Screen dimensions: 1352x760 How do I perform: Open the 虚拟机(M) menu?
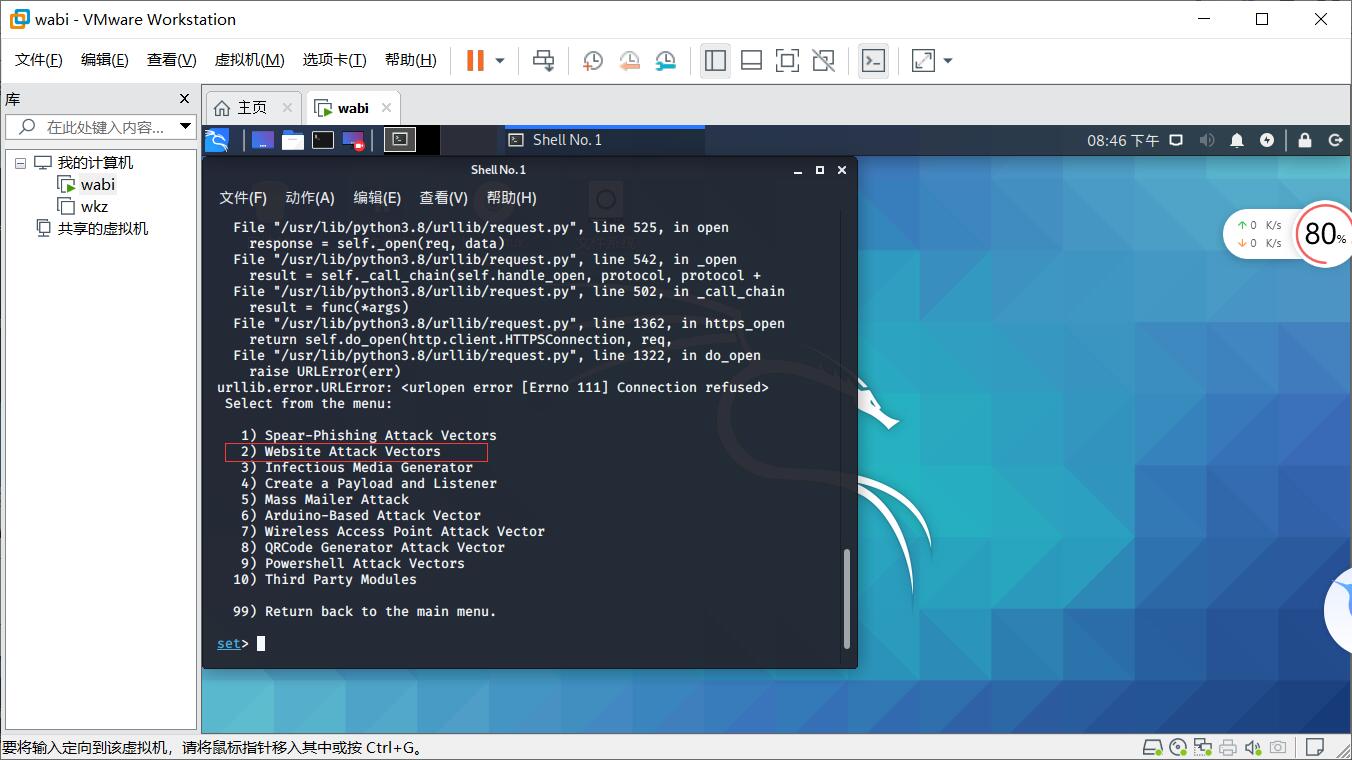click(250, 60)
